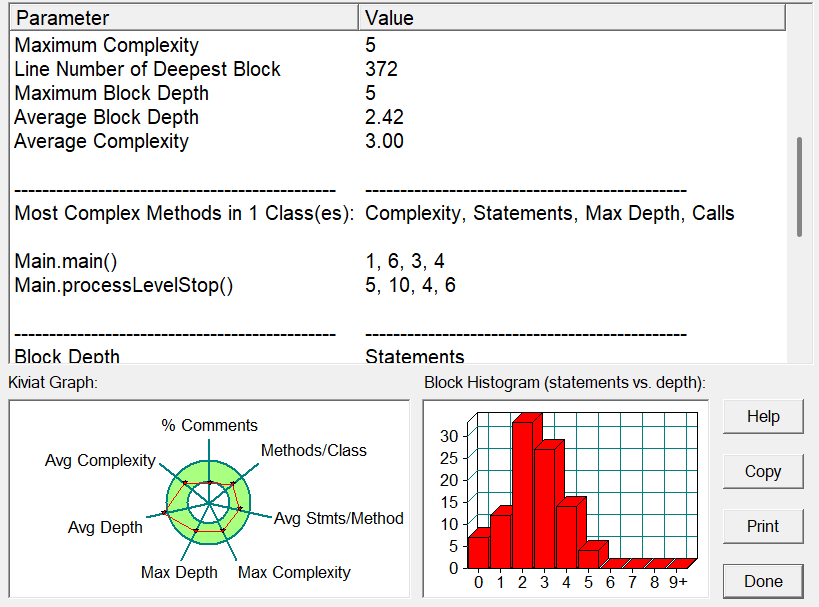819x607 pixels.
Task: Select the Main.main() method row
Action: 66,261
